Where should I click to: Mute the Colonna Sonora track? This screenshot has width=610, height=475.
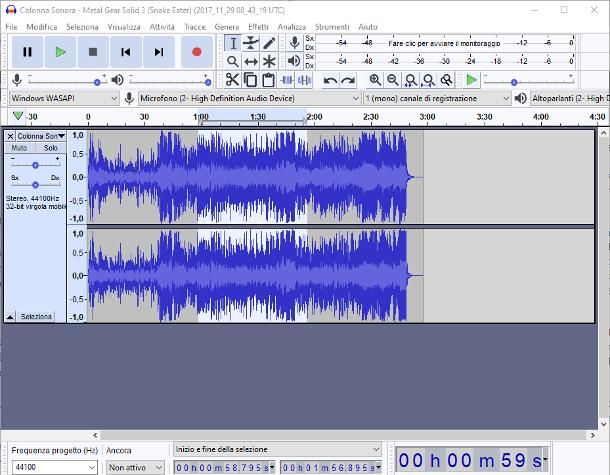(x=19, y=148)
